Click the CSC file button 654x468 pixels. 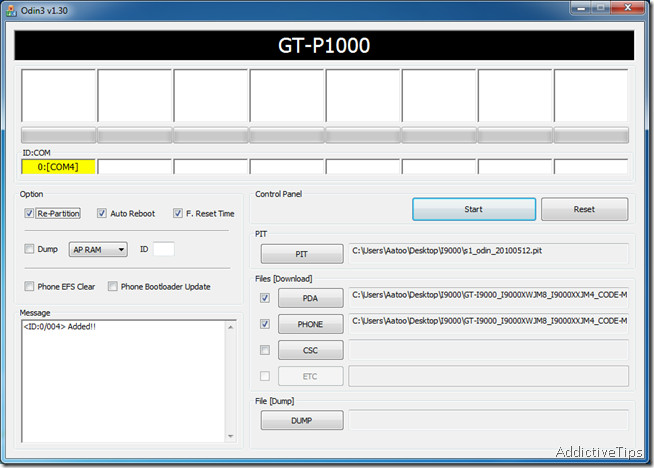coord(311,350)
